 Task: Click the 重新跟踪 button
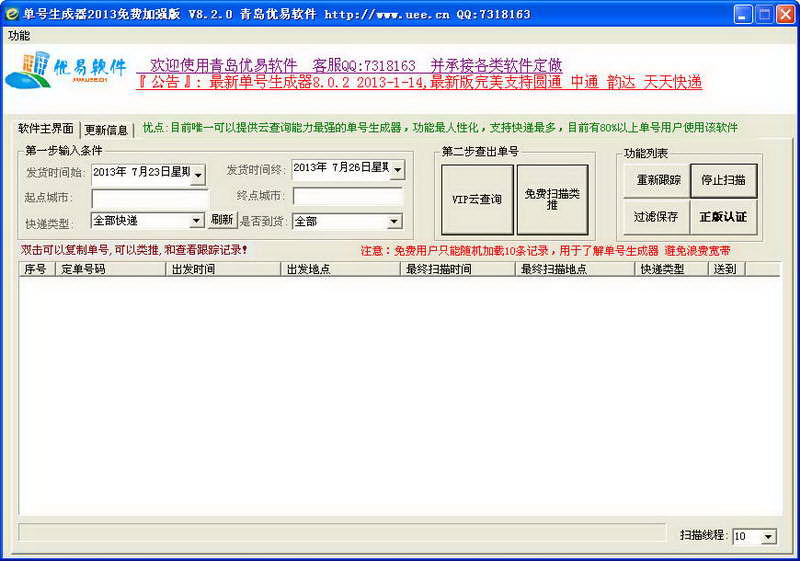point(658,181)
